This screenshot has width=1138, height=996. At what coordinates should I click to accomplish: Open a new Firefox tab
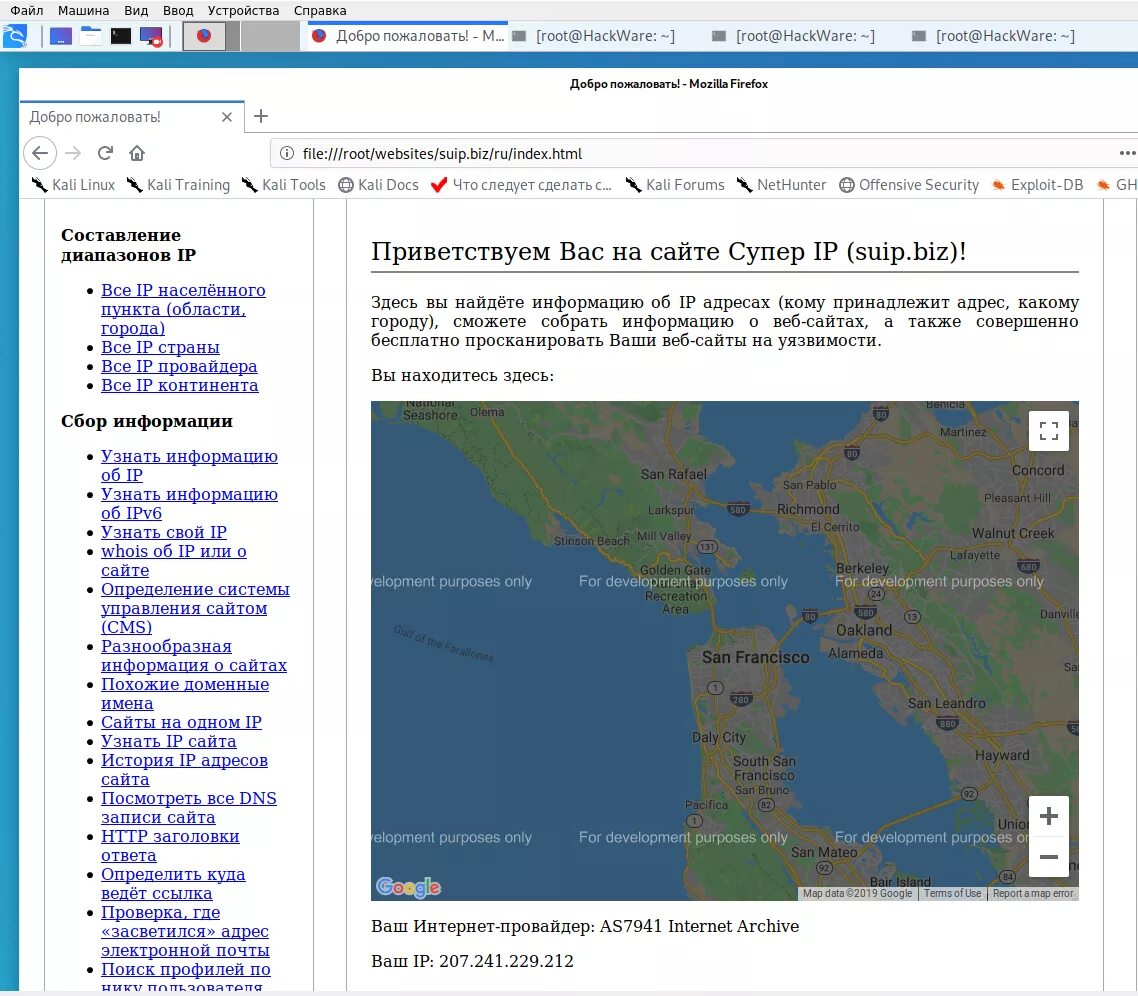261,116
